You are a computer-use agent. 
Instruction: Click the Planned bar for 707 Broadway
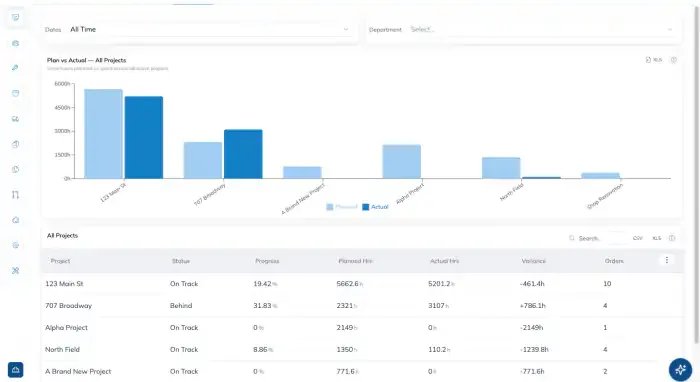203,160
